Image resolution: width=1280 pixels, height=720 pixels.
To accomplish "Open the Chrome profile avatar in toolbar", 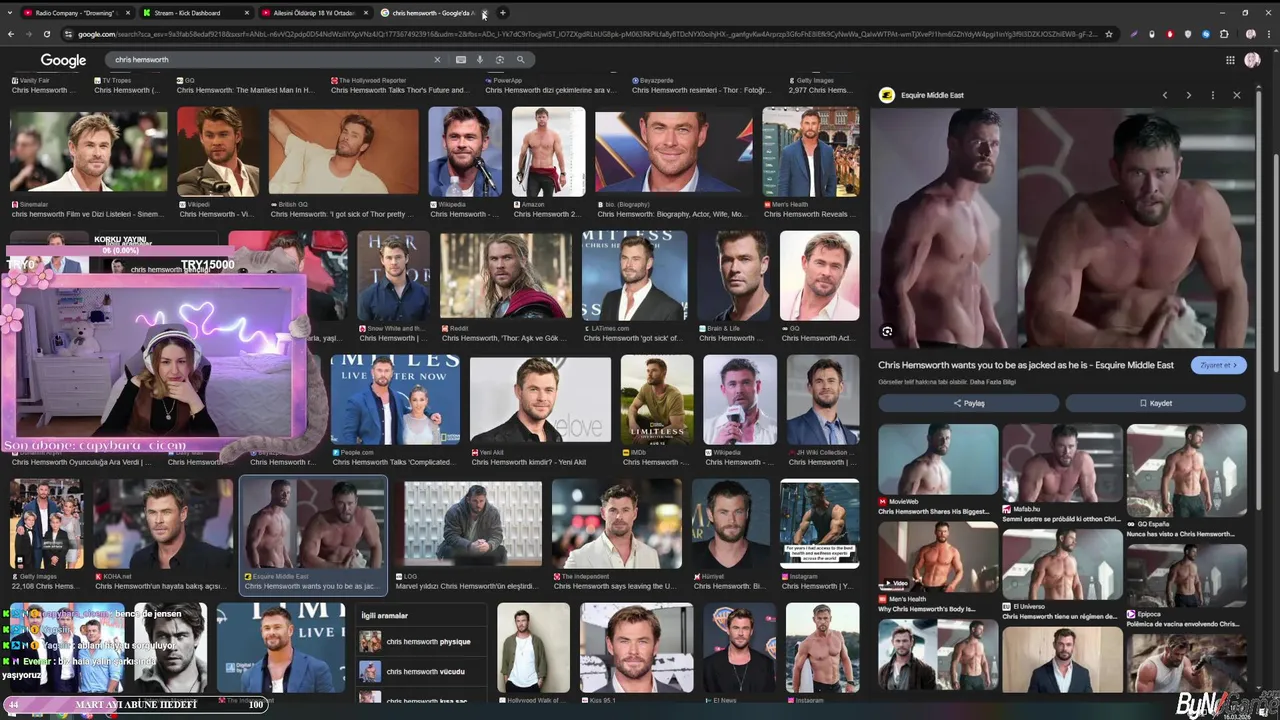I will (1250, 34).
